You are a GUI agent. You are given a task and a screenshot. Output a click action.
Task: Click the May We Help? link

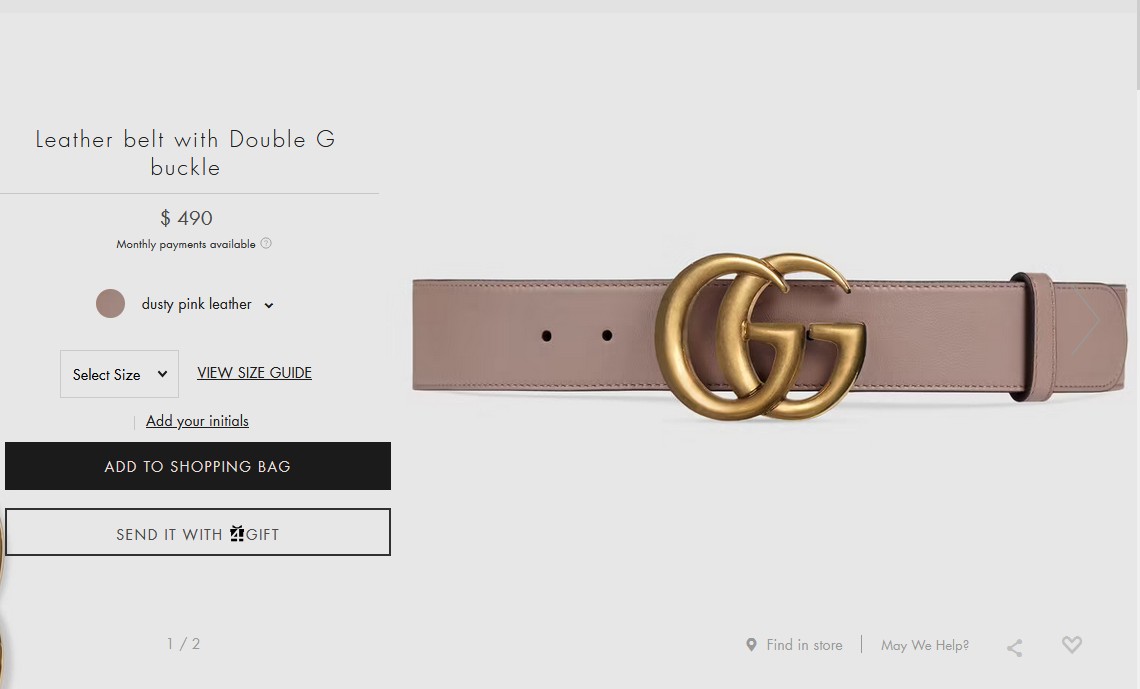925,645
